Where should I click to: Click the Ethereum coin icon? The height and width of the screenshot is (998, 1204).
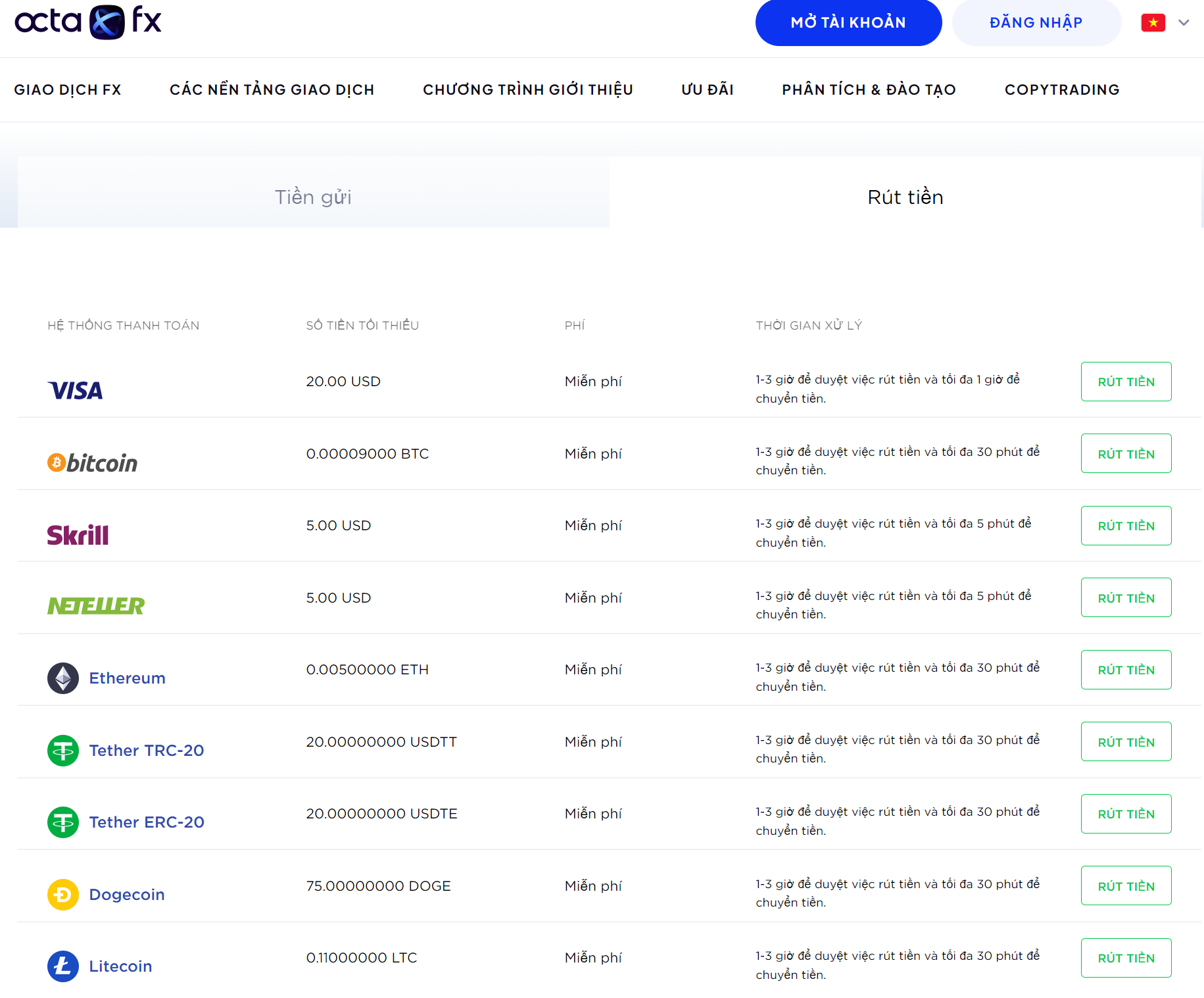coord(63,678)
